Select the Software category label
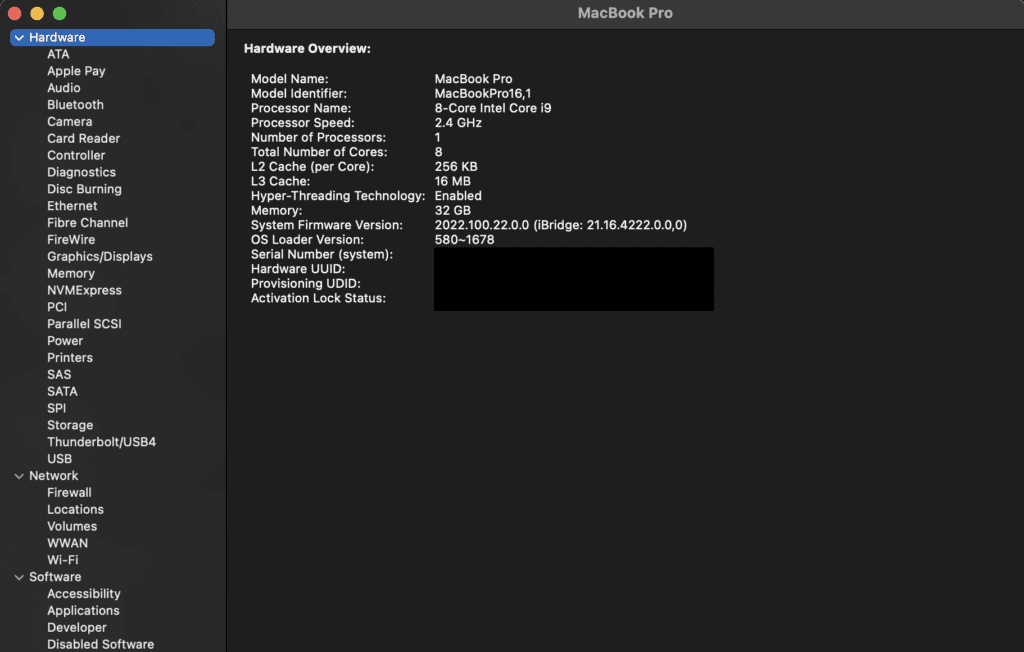Image resolution: width=1024 pixels, height=652 pixels. coord(55,578)
